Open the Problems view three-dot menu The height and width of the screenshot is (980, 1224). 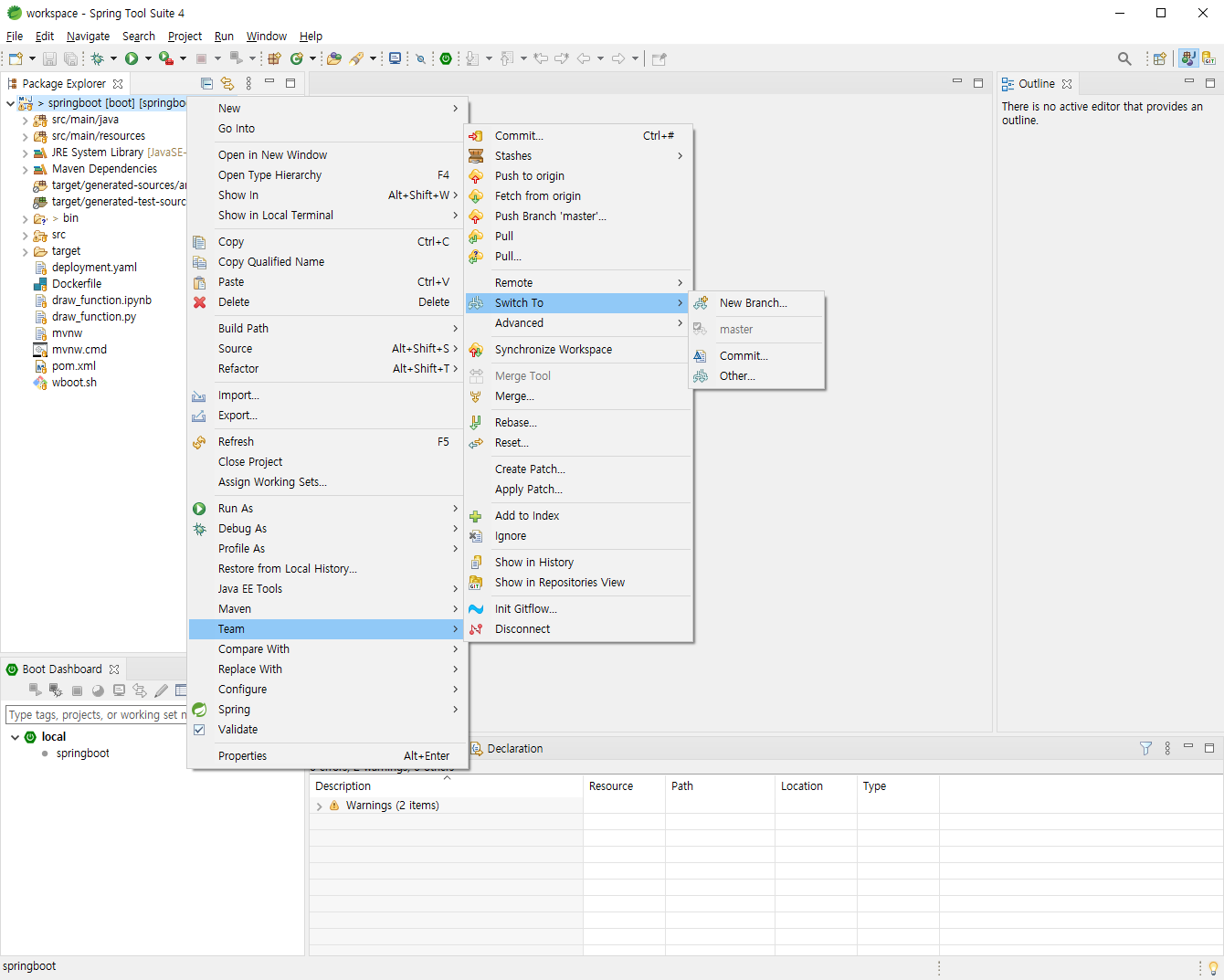click(1167, 748)
